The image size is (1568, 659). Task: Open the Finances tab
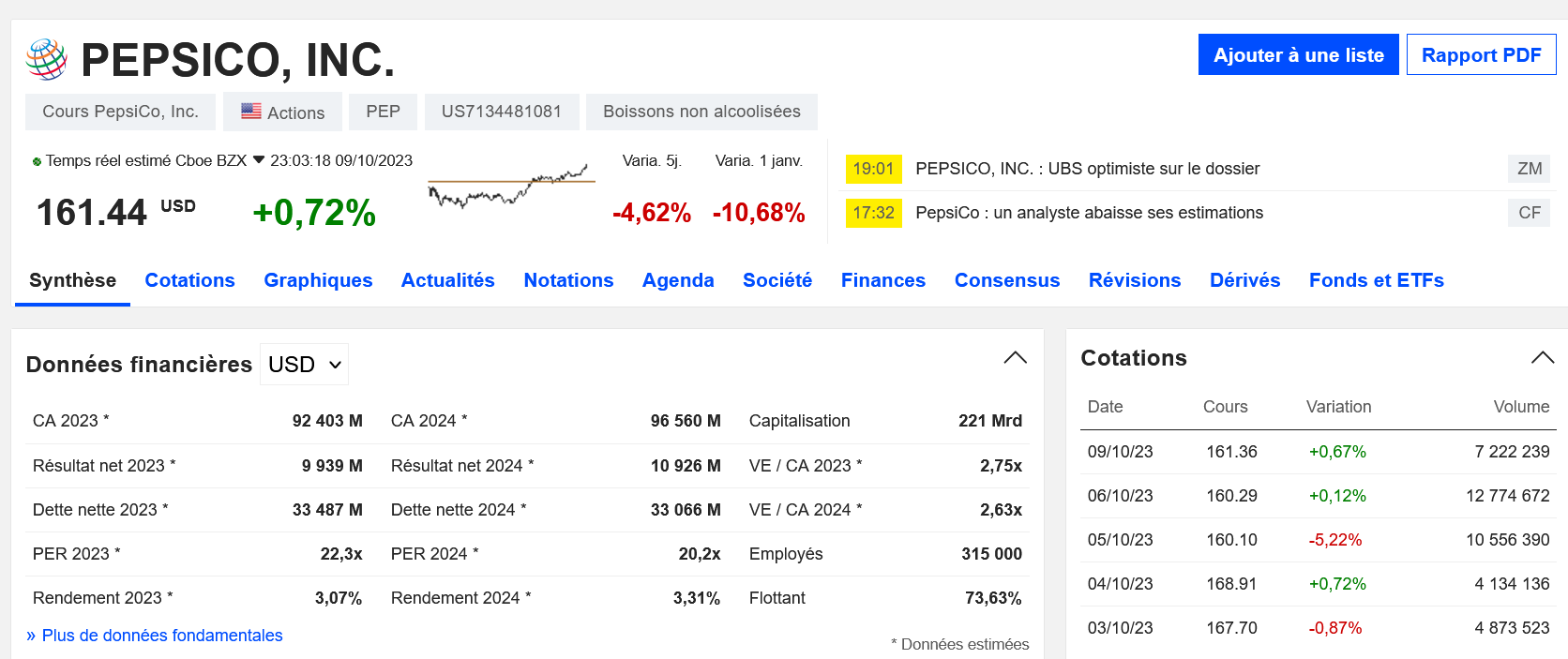click(x=883, y=280)
